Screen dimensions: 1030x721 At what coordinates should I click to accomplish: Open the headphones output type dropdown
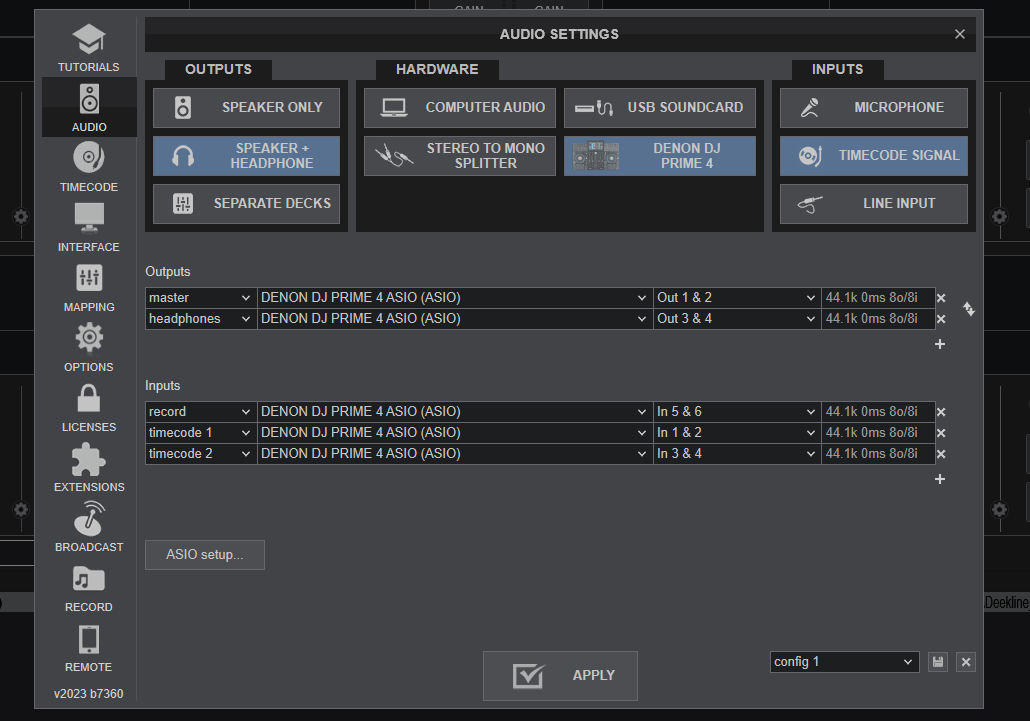click(x=201, y=319)
